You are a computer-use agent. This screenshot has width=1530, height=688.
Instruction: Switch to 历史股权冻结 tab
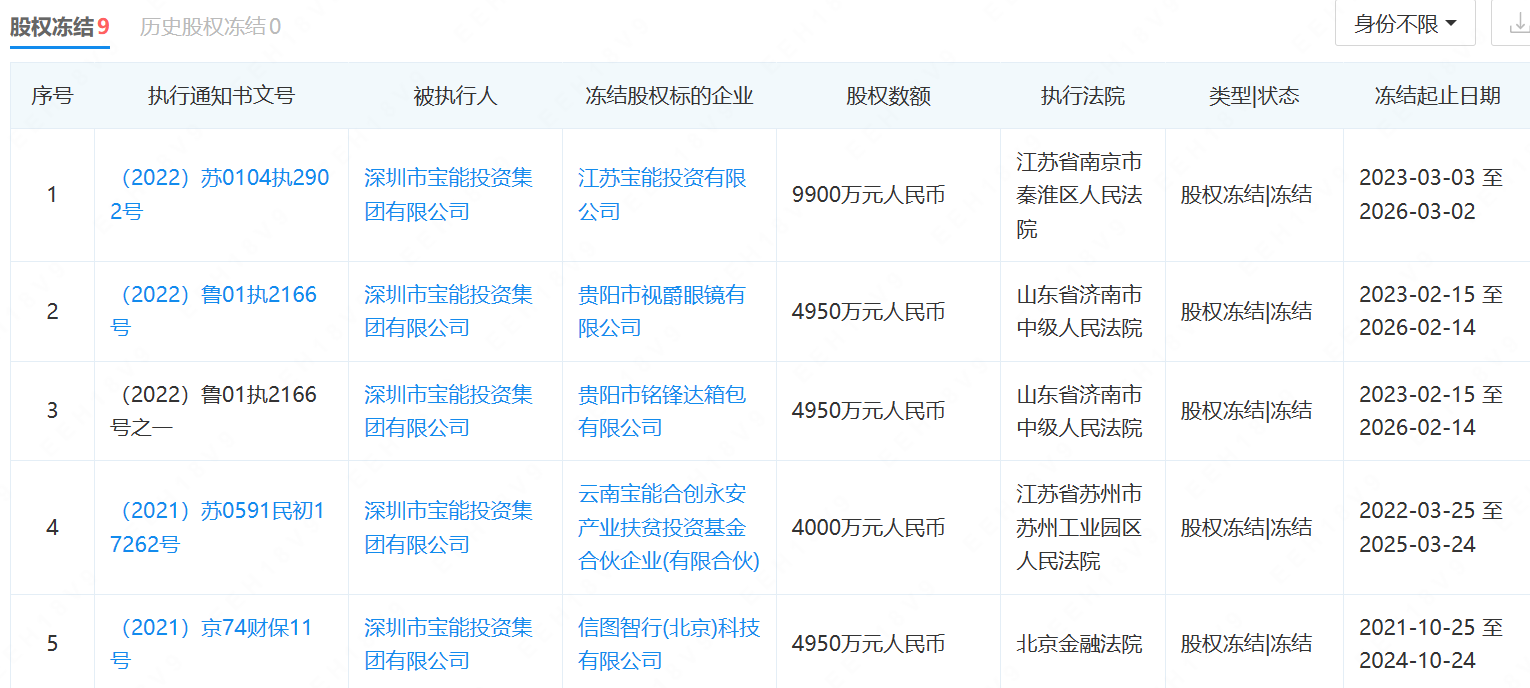click(x=210, y=27)
